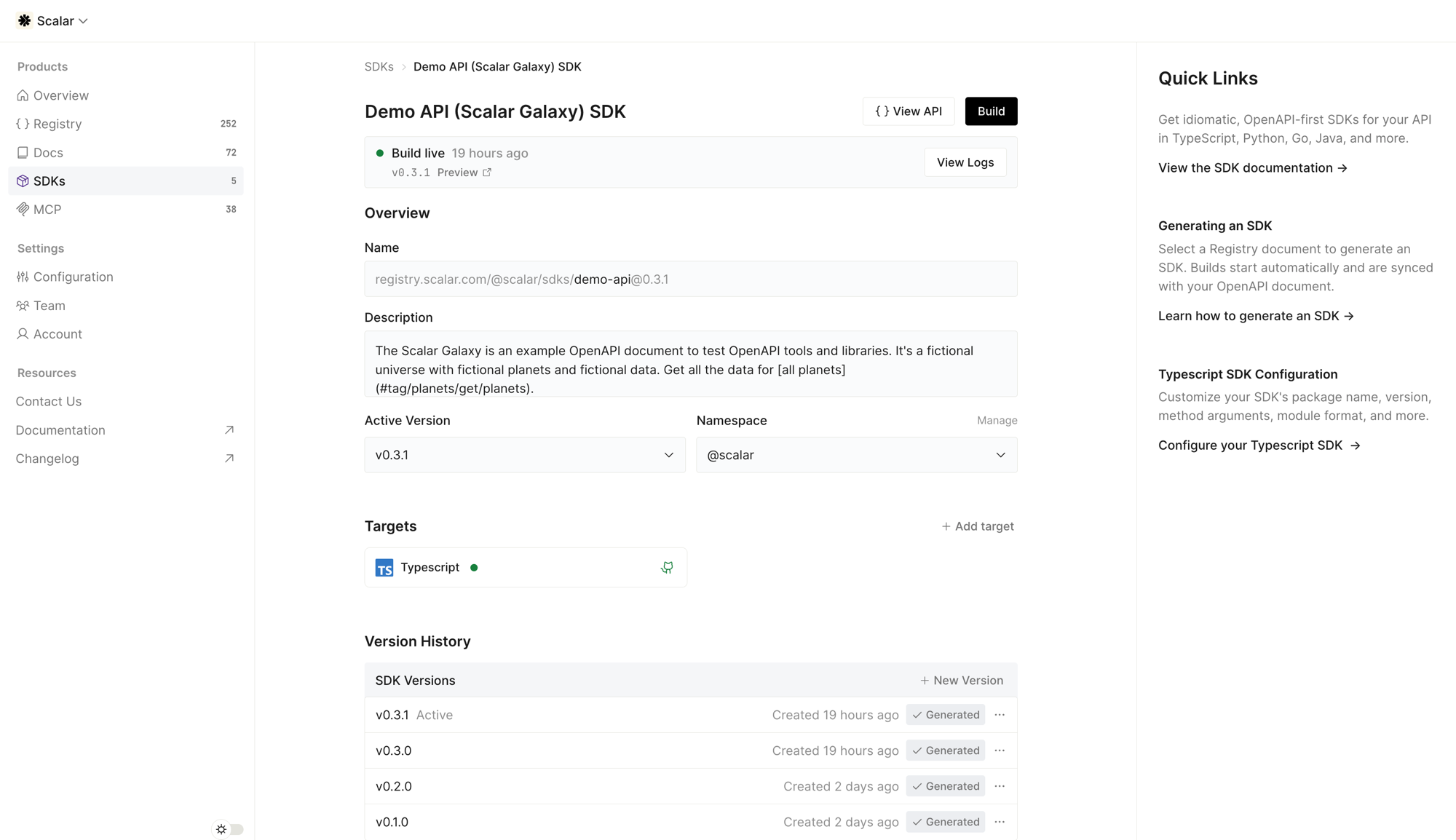
Task: Click the Generated badge for v0.3.0
Action: [x=946, y=750]
